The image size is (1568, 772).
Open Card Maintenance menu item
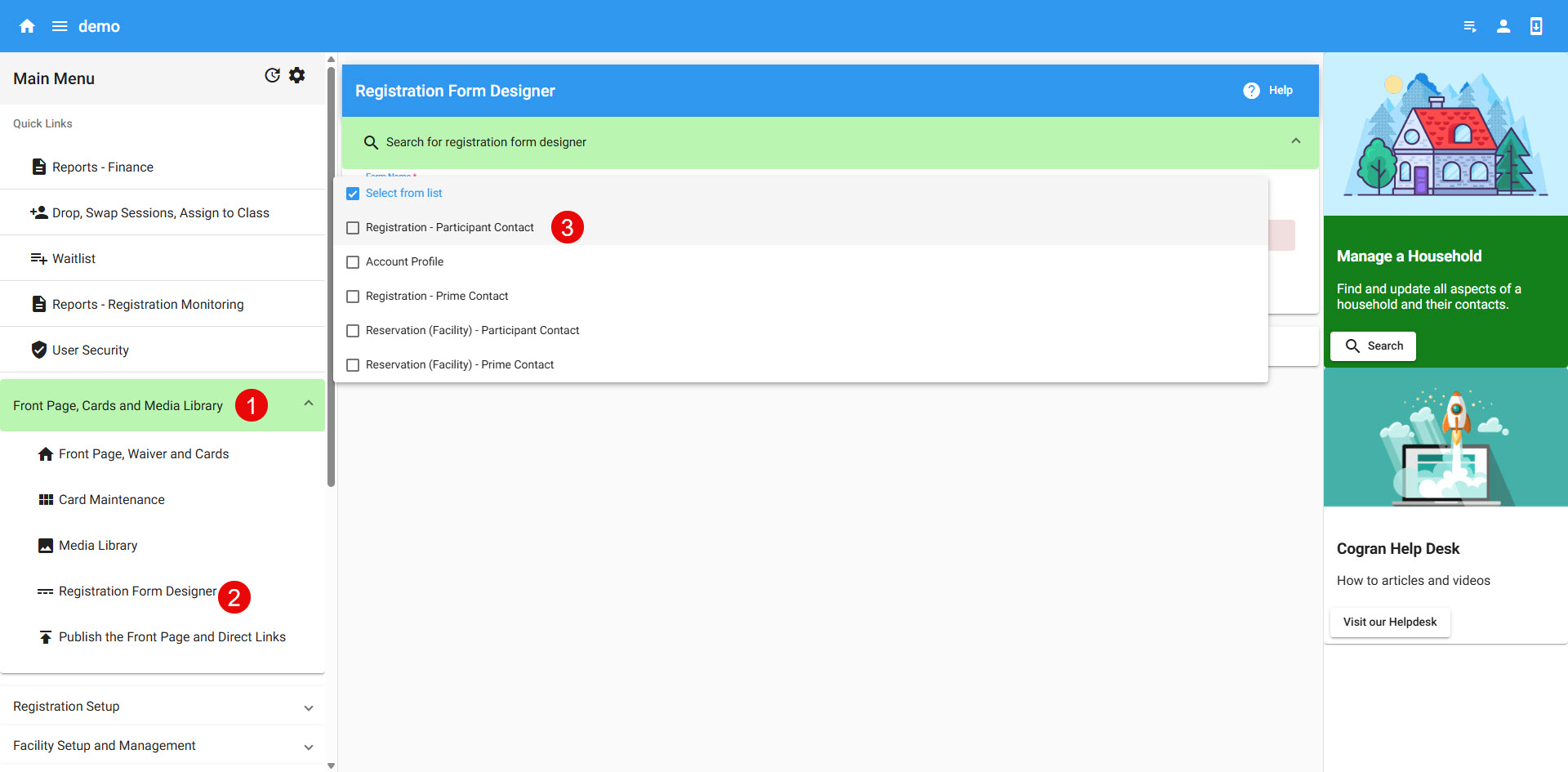111,500
